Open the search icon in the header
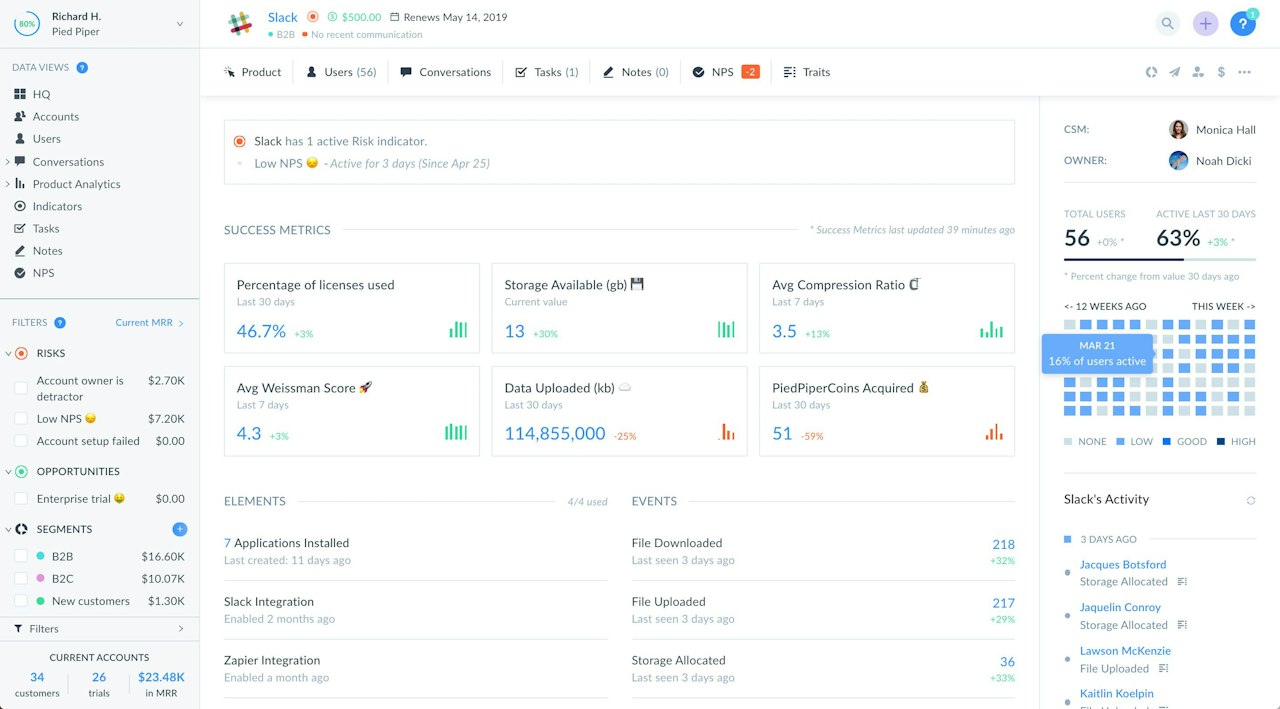Screen dimensions: 1280x709 coord(1167,24)
